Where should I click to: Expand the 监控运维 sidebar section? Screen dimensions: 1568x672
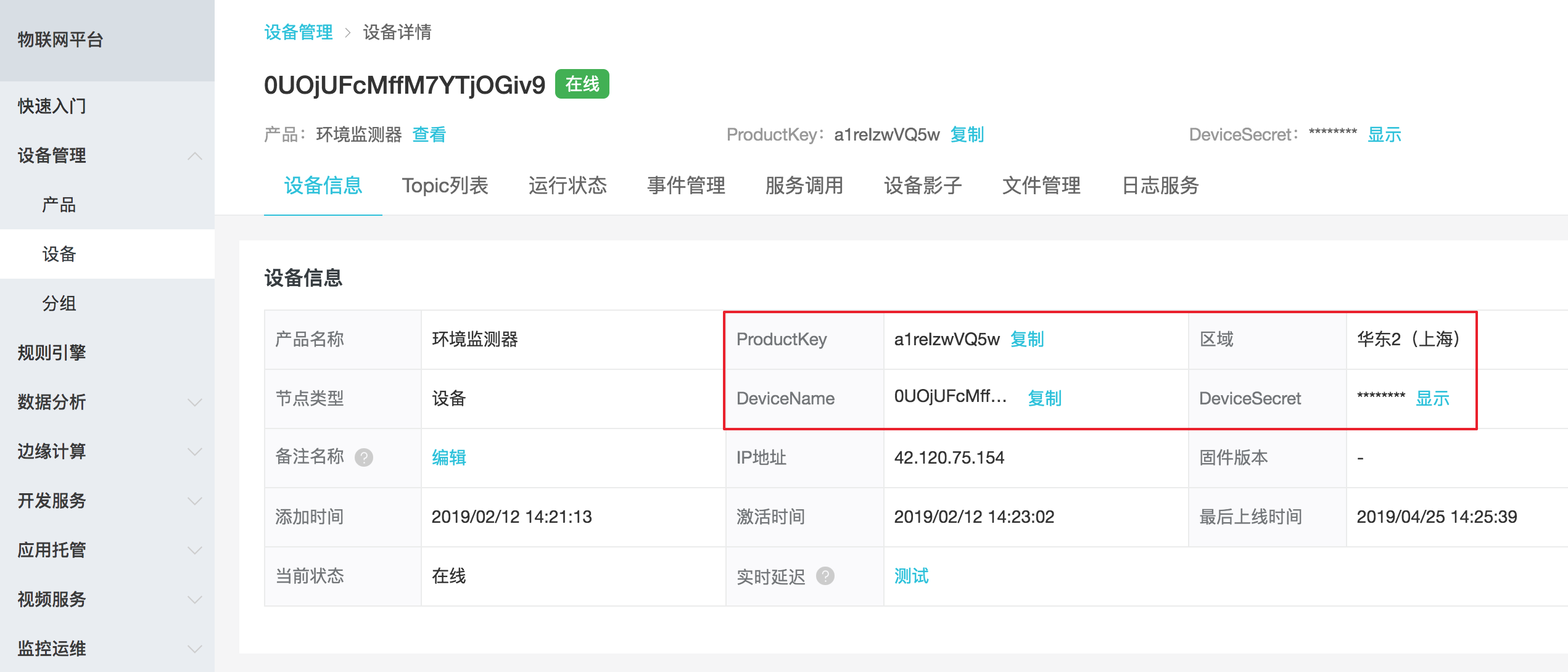pos(194,649)
